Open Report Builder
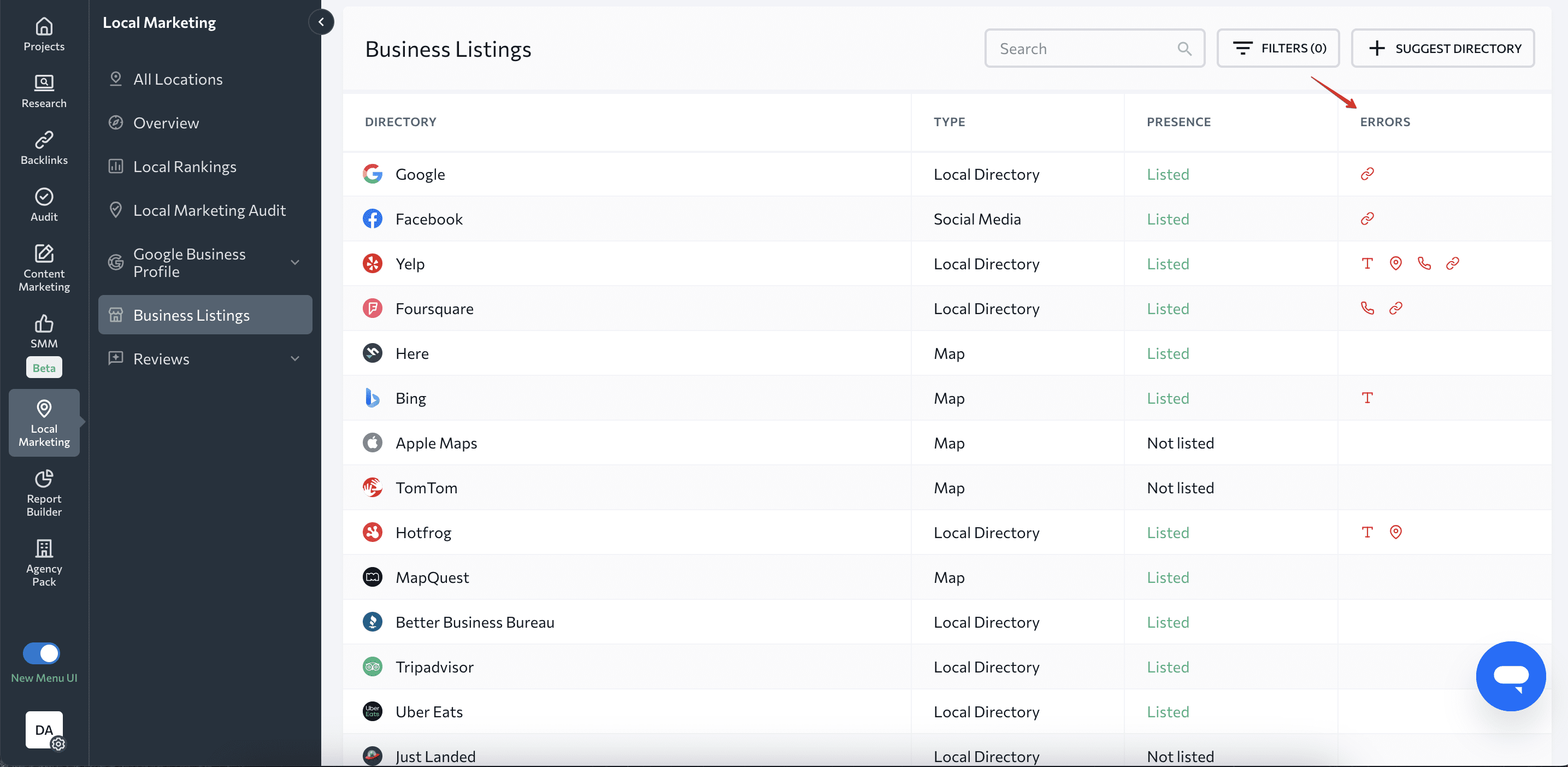 coord(44,494)
